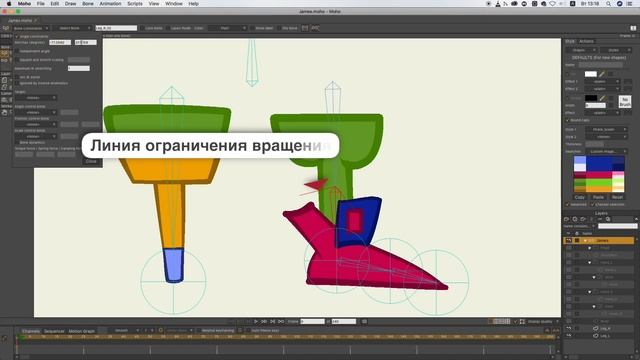This screenshot has height=360, width=640.
Task: Open the Angle control bone dropdown
Action: tap(36, 112)
